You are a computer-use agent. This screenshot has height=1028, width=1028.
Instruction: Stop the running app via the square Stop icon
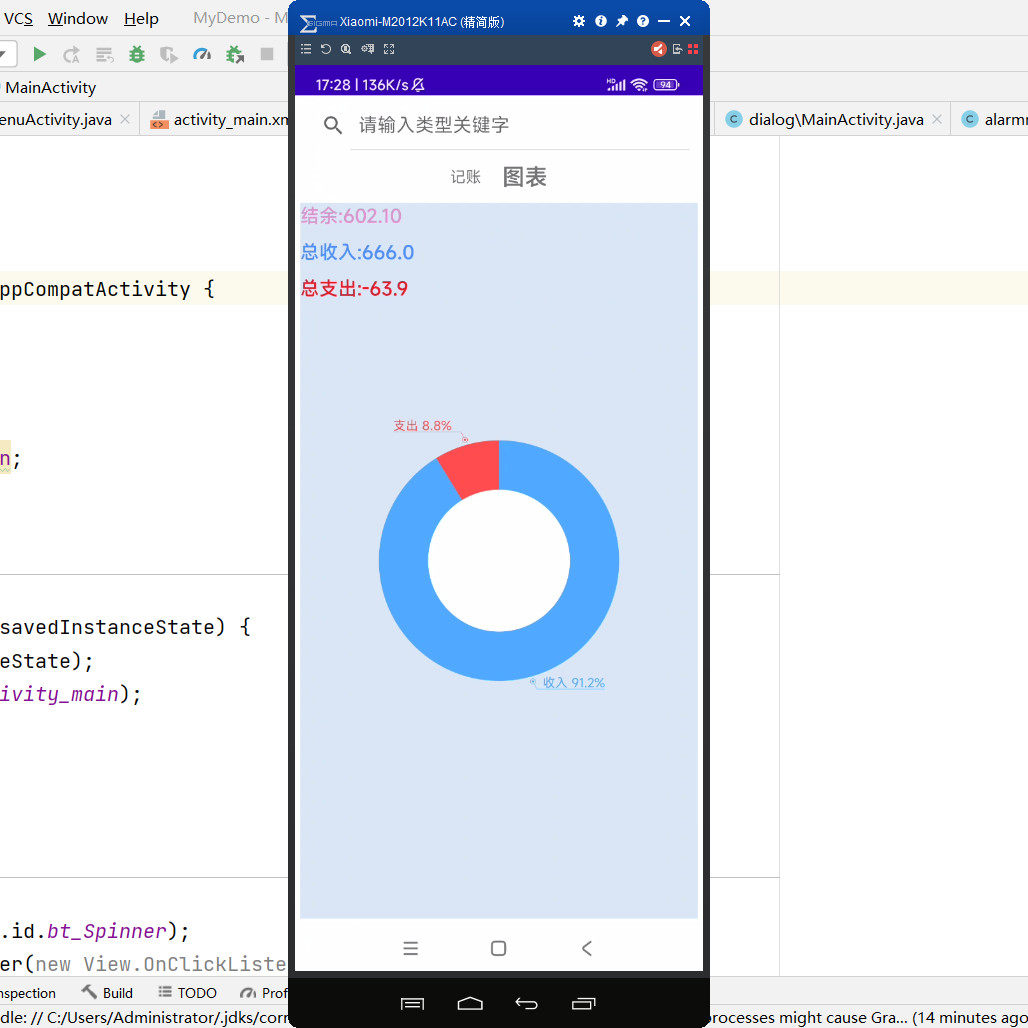point(266,54)
